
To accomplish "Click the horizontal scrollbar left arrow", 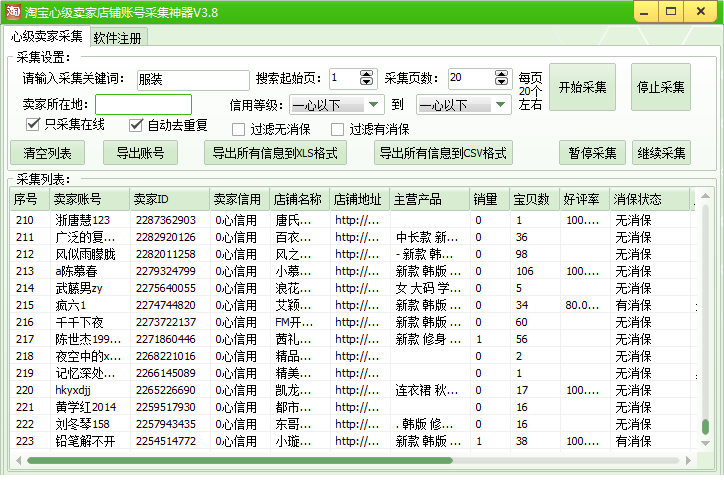I will [18, 460].
